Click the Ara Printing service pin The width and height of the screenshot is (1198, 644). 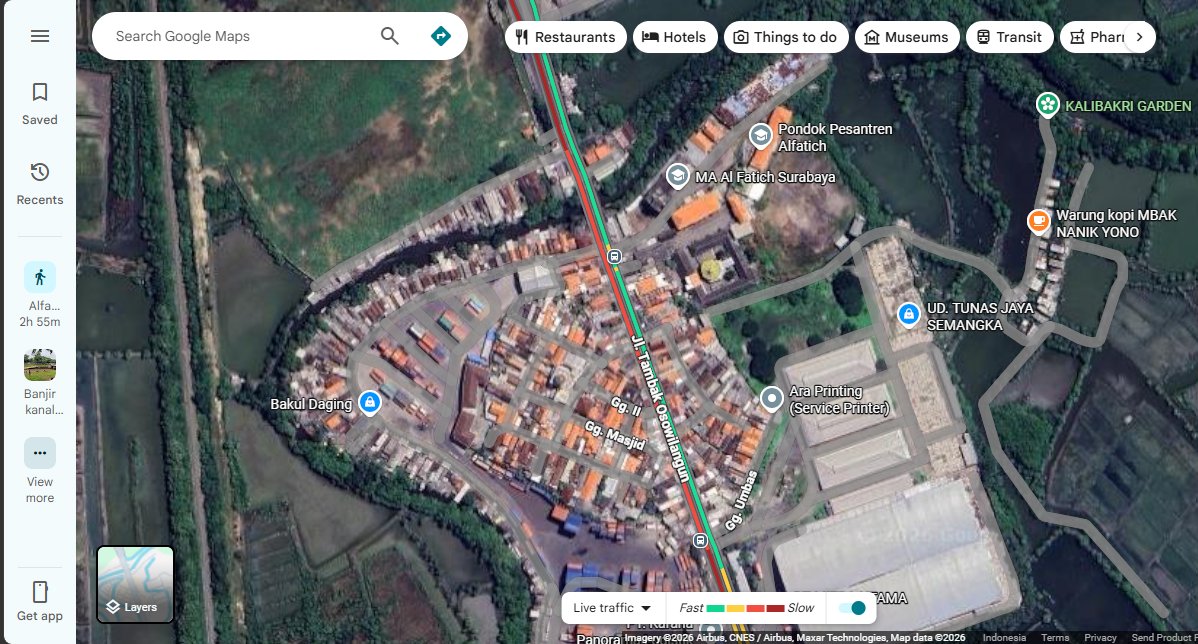pyautogui.click(x=772, y=398)
